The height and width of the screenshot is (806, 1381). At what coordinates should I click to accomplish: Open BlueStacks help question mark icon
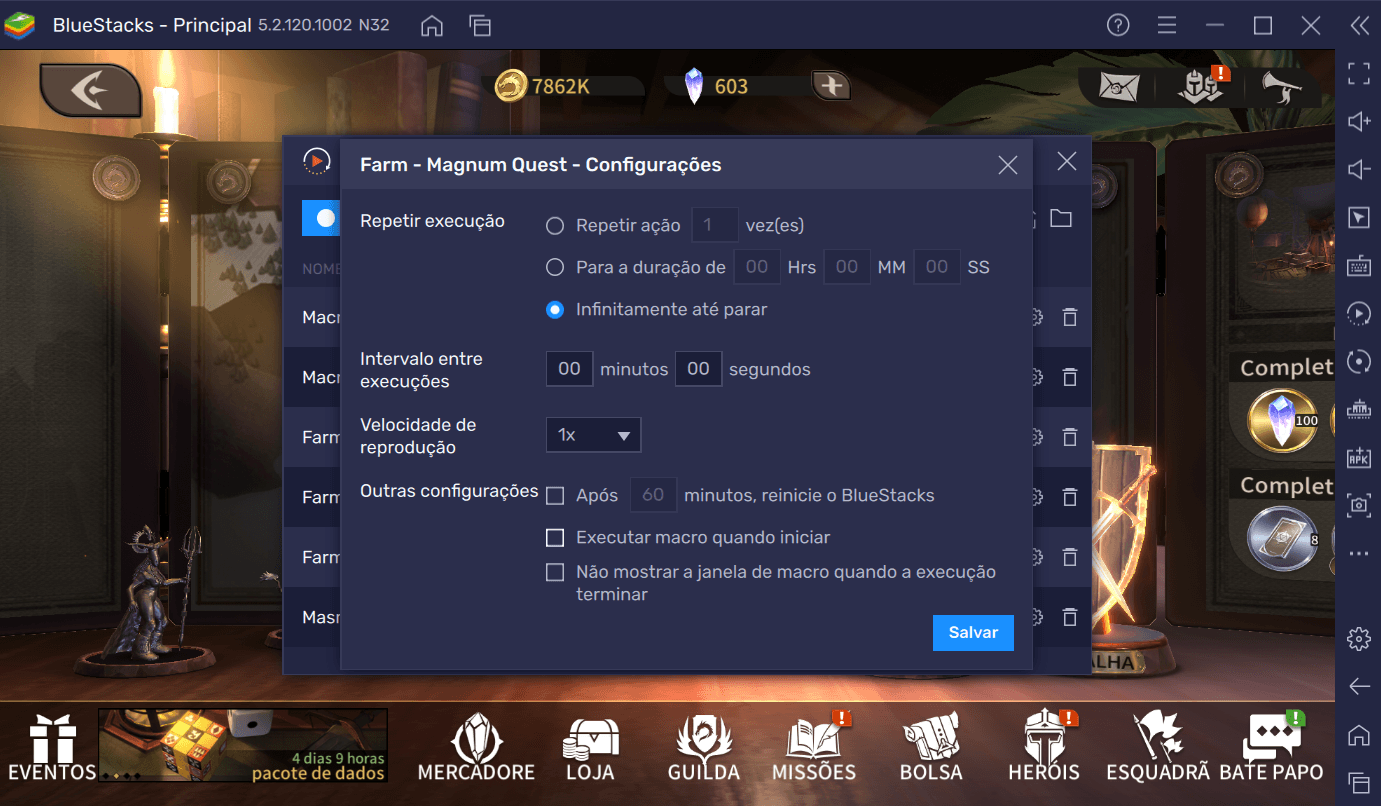(x=1119, y=25)
